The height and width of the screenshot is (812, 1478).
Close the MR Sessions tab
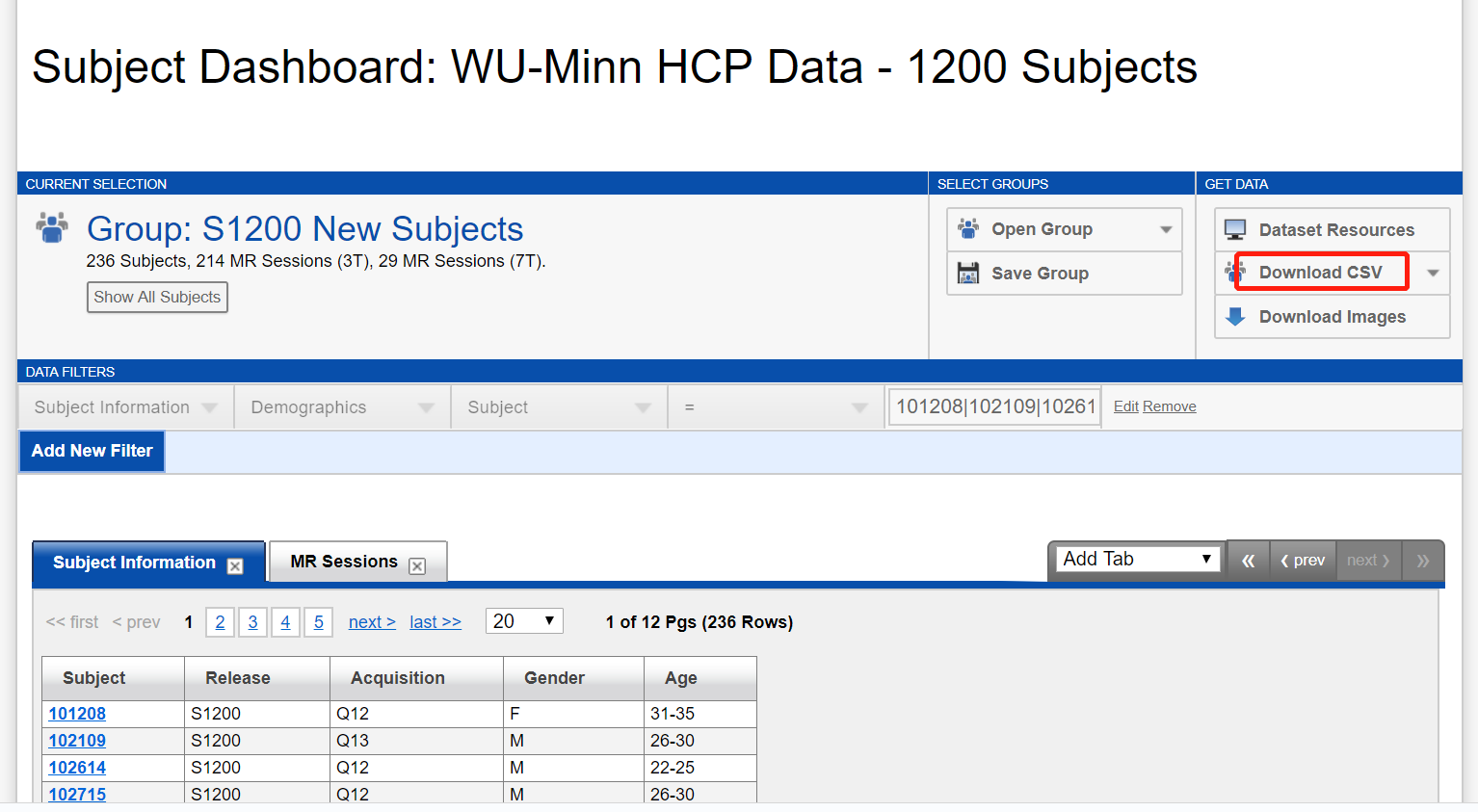[416, 565]
